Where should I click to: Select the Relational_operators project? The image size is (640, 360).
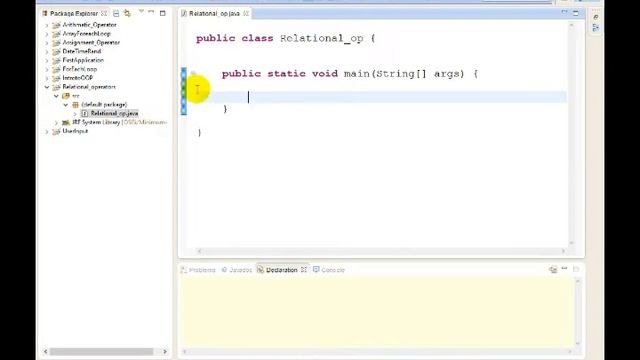click(x=89, y=87)
